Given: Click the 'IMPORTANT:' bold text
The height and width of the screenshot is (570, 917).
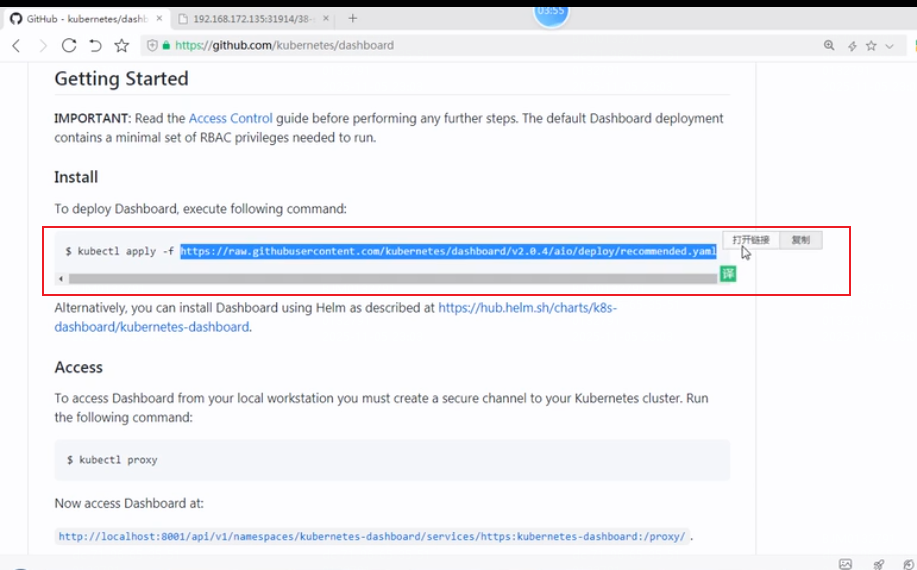Looking at the screenshot, I should tap(92, 118).
